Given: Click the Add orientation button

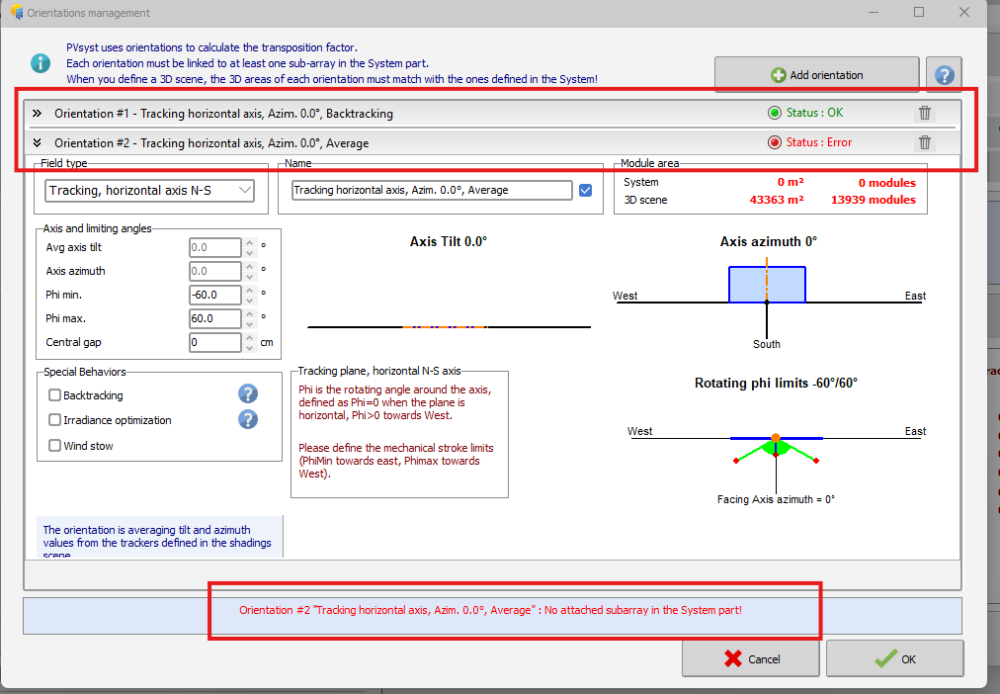Looking at the screenshot, I should pos(816,75).
